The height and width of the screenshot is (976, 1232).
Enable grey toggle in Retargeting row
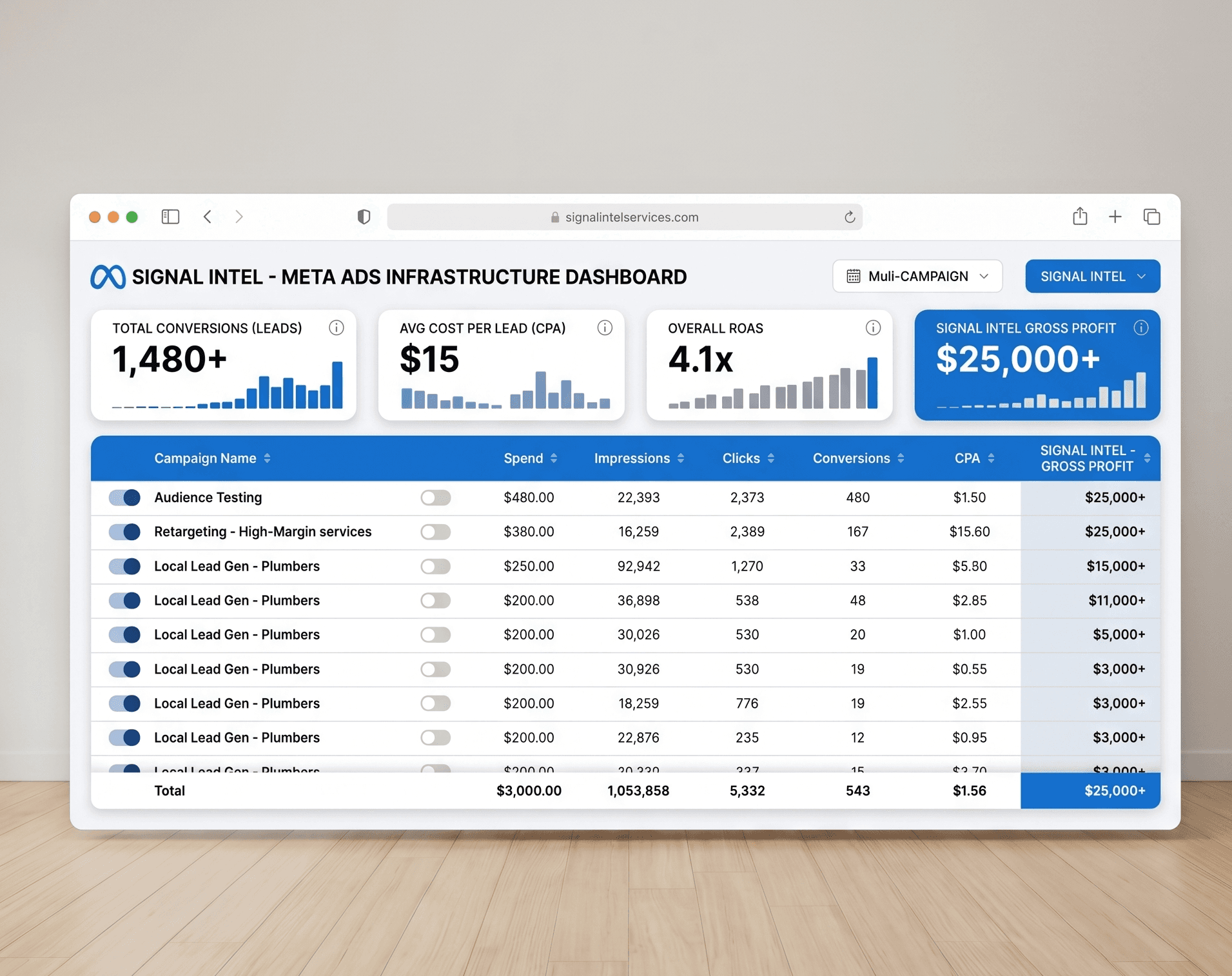tap(436, 532)
